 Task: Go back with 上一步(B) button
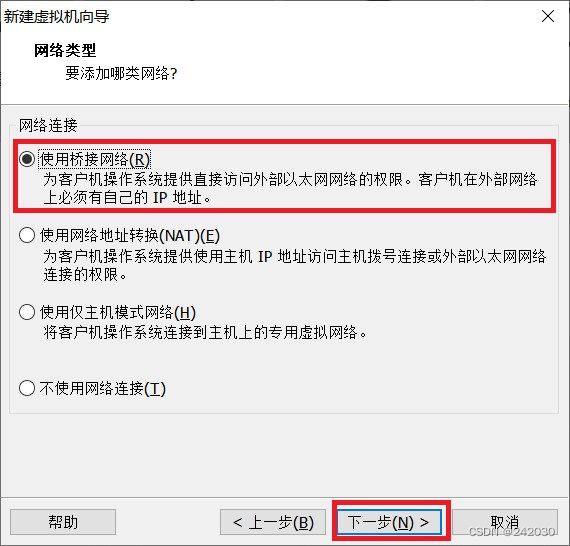(x=273, y=522)
